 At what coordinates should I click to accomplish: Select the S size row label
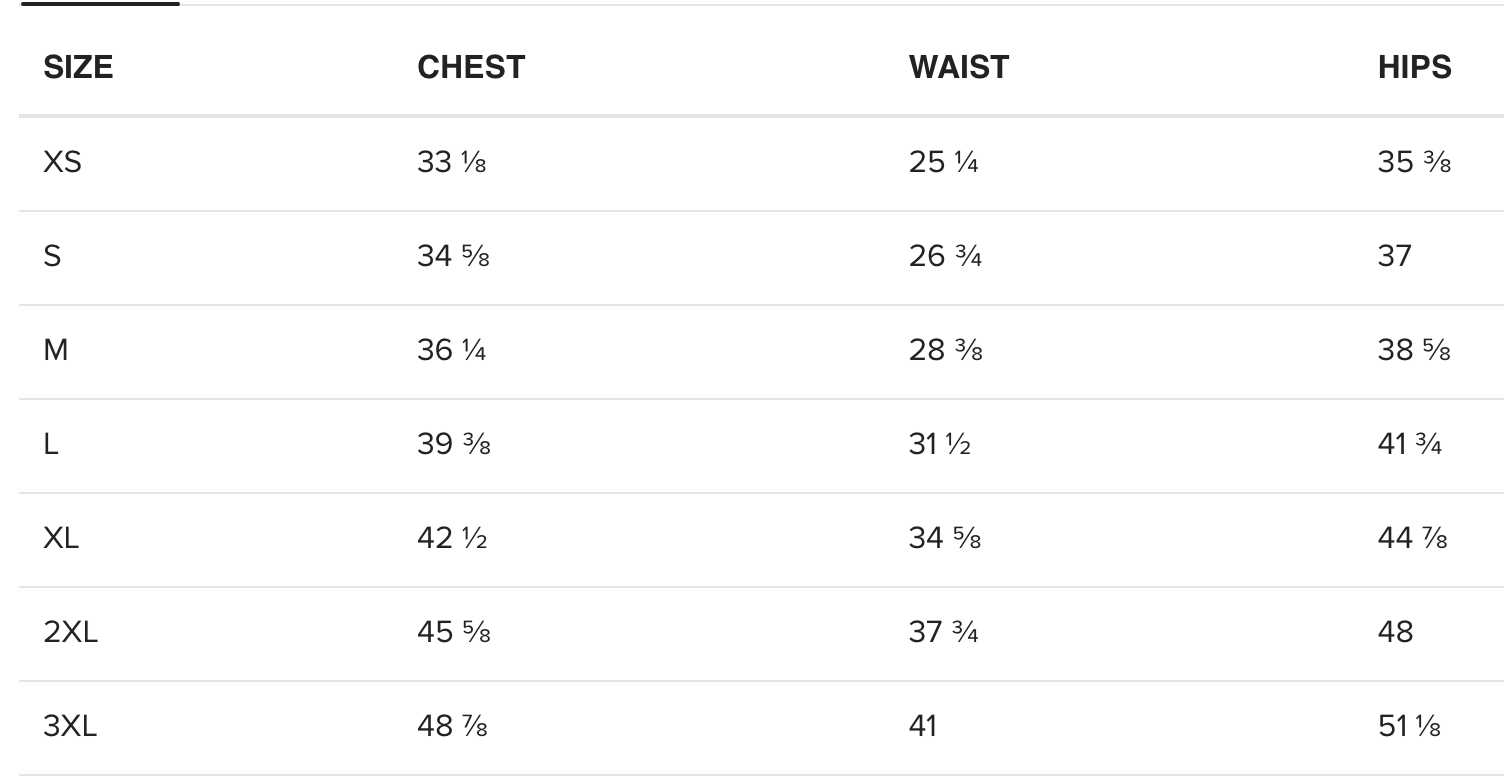52,256
